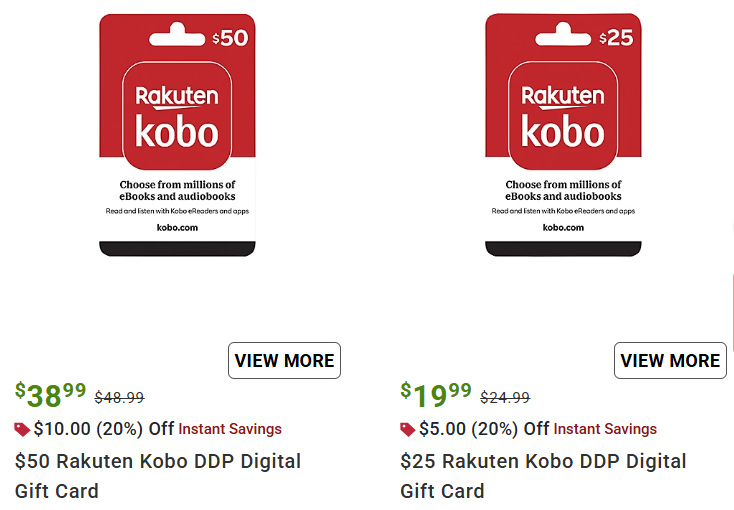Screen dimensions: 734x510
Task: Open the $50 Rakuten Kobo DDP Digital Gift Card title
Action: coord(157,476)
